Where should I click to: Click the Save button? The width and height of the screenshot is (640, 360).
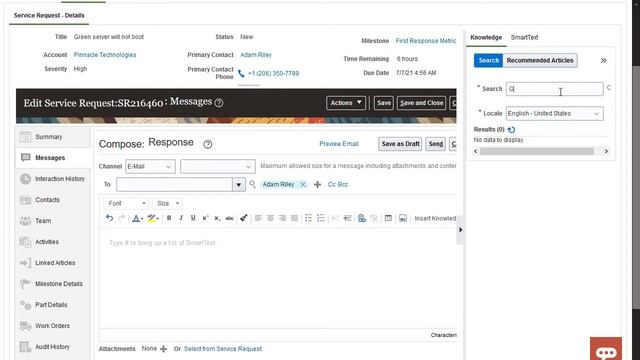click(x=383, y=103)
